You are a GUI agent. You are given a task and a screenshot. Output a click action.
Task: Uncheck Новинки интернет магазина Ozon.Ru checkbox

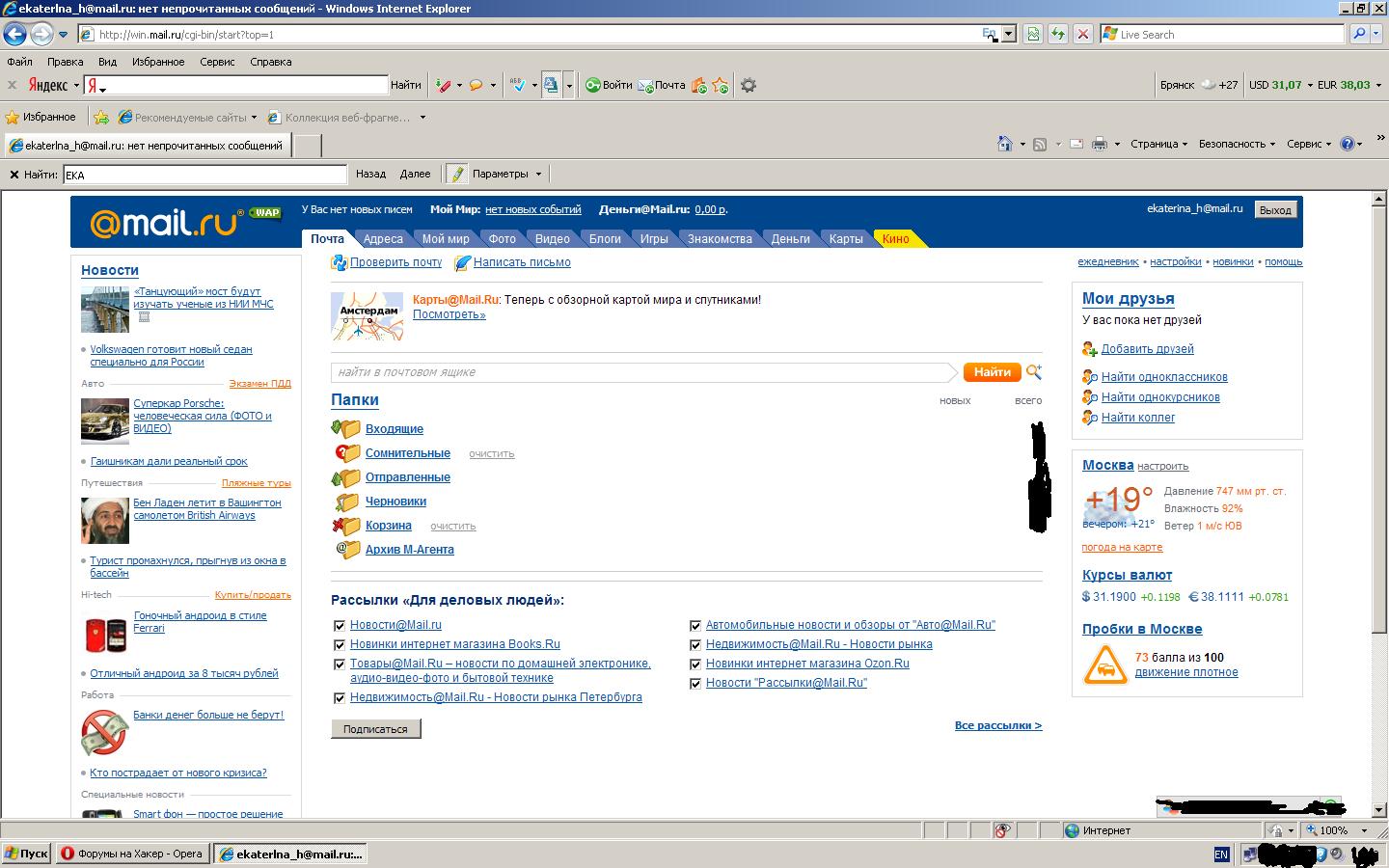695,664
